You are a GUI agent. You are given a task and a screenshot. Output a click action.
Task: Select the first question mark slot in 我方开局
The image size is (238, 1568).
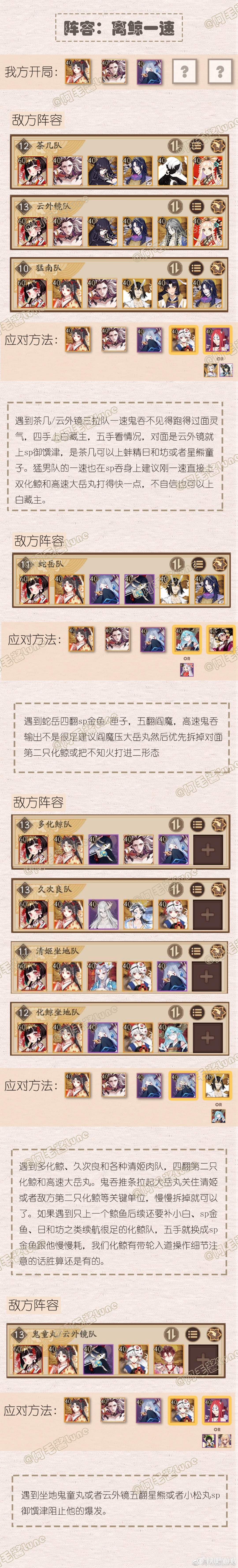pyautogui.click(x=184, y=71)
